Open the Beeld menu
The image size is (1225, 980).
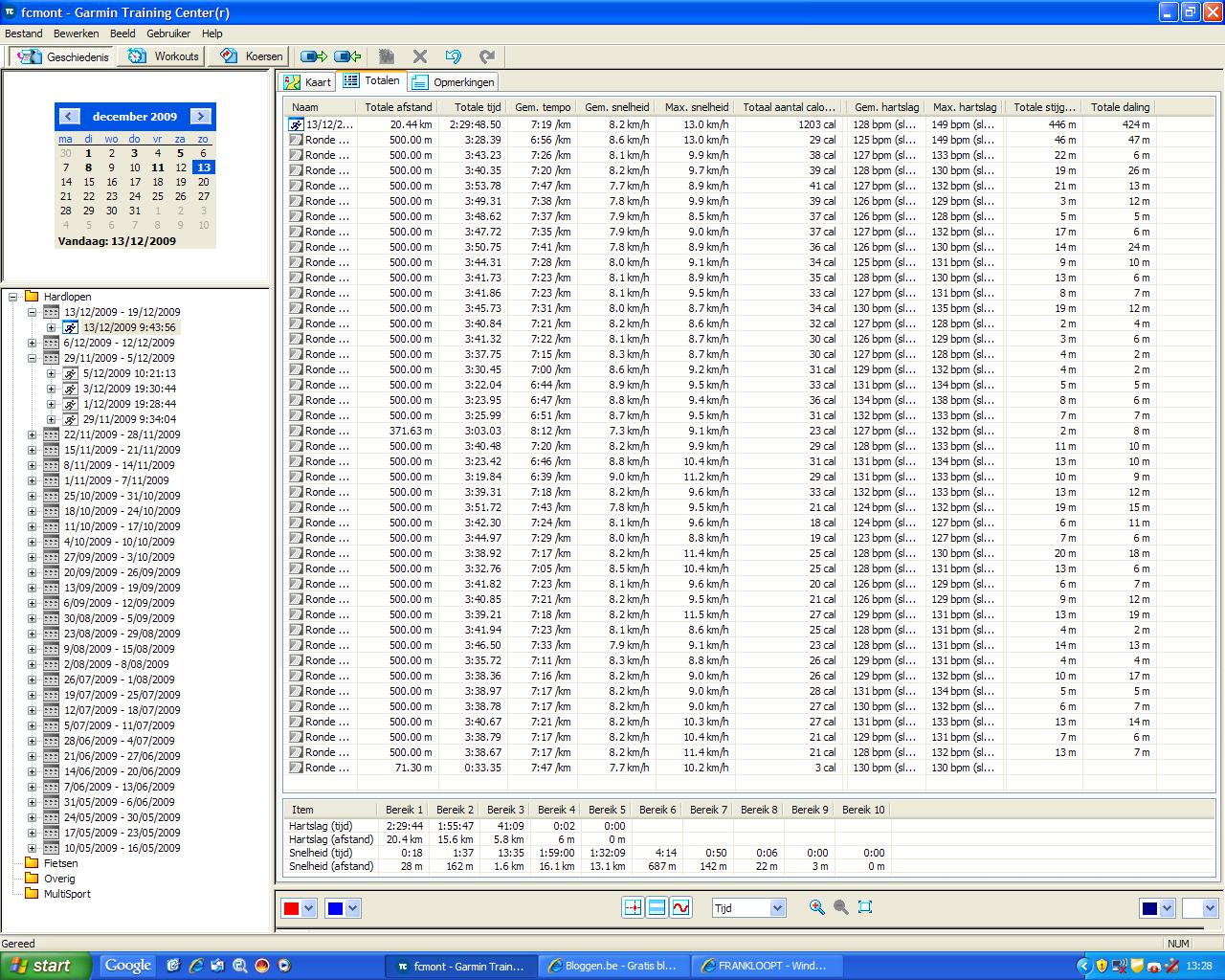[x=122, y=33]
